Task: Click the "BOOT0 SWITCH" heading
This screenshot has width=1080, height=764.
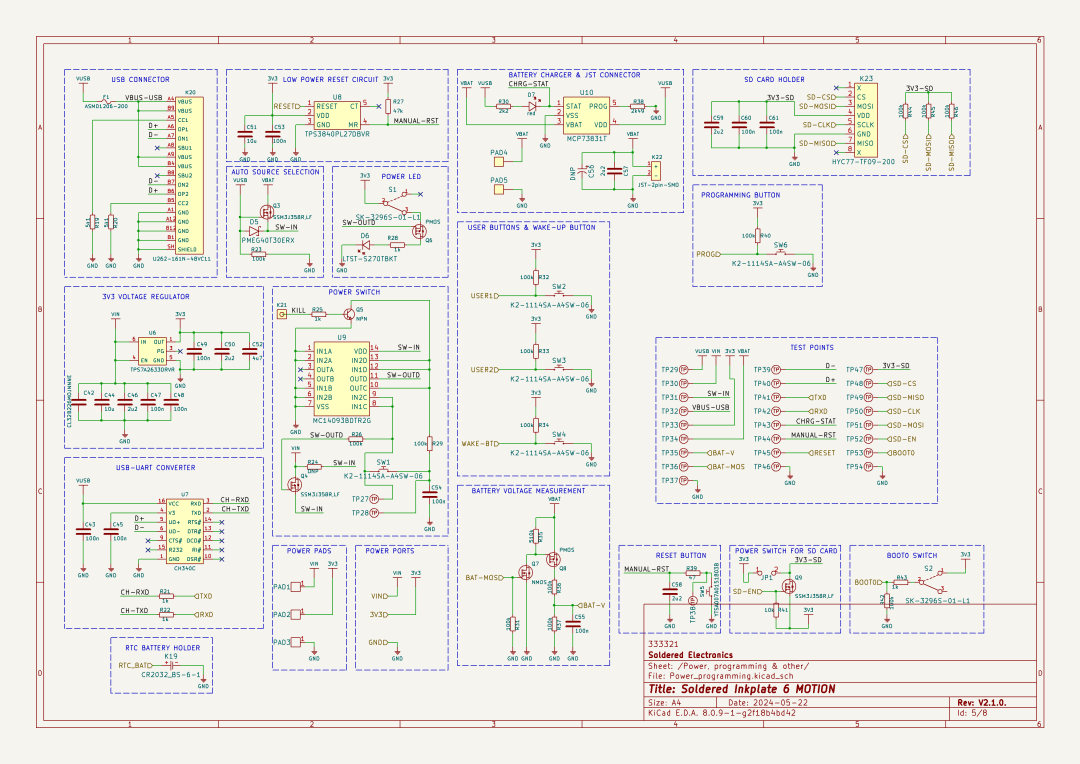Action: (912, 555)
